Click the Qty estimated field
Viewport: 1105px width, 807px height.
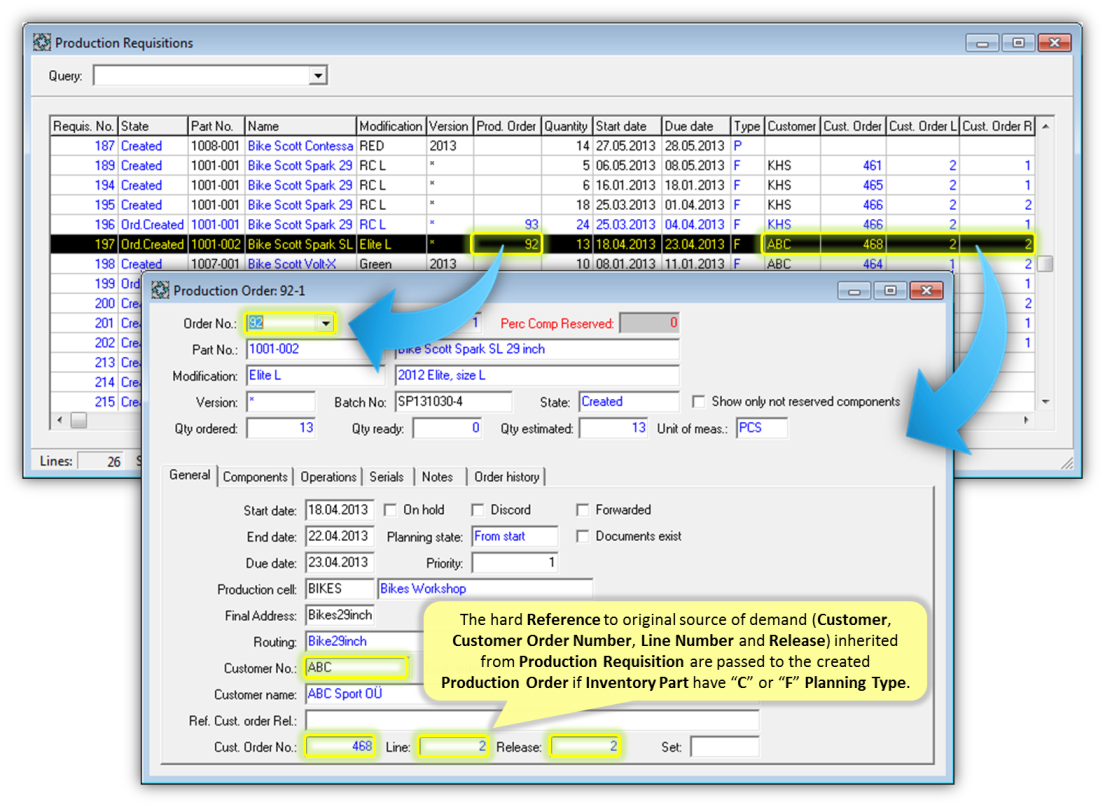(x=613, y=428)
